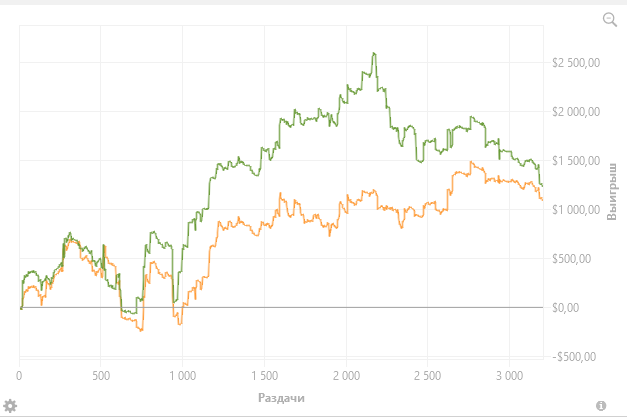This screenshot has width=627, height=417.
Task: Click the $0,00 y-axis label
Action: point(566,308)
